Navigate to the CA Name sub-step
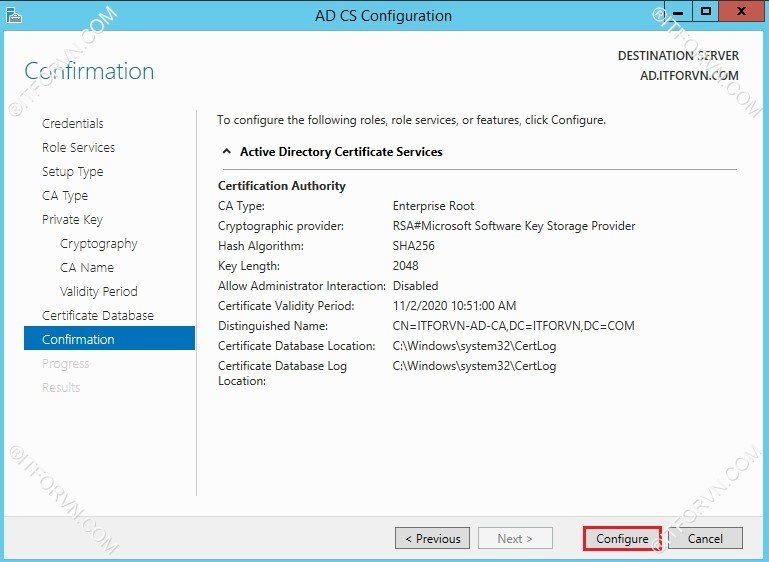Screen dimensions: 769x562 click(87, 267)
